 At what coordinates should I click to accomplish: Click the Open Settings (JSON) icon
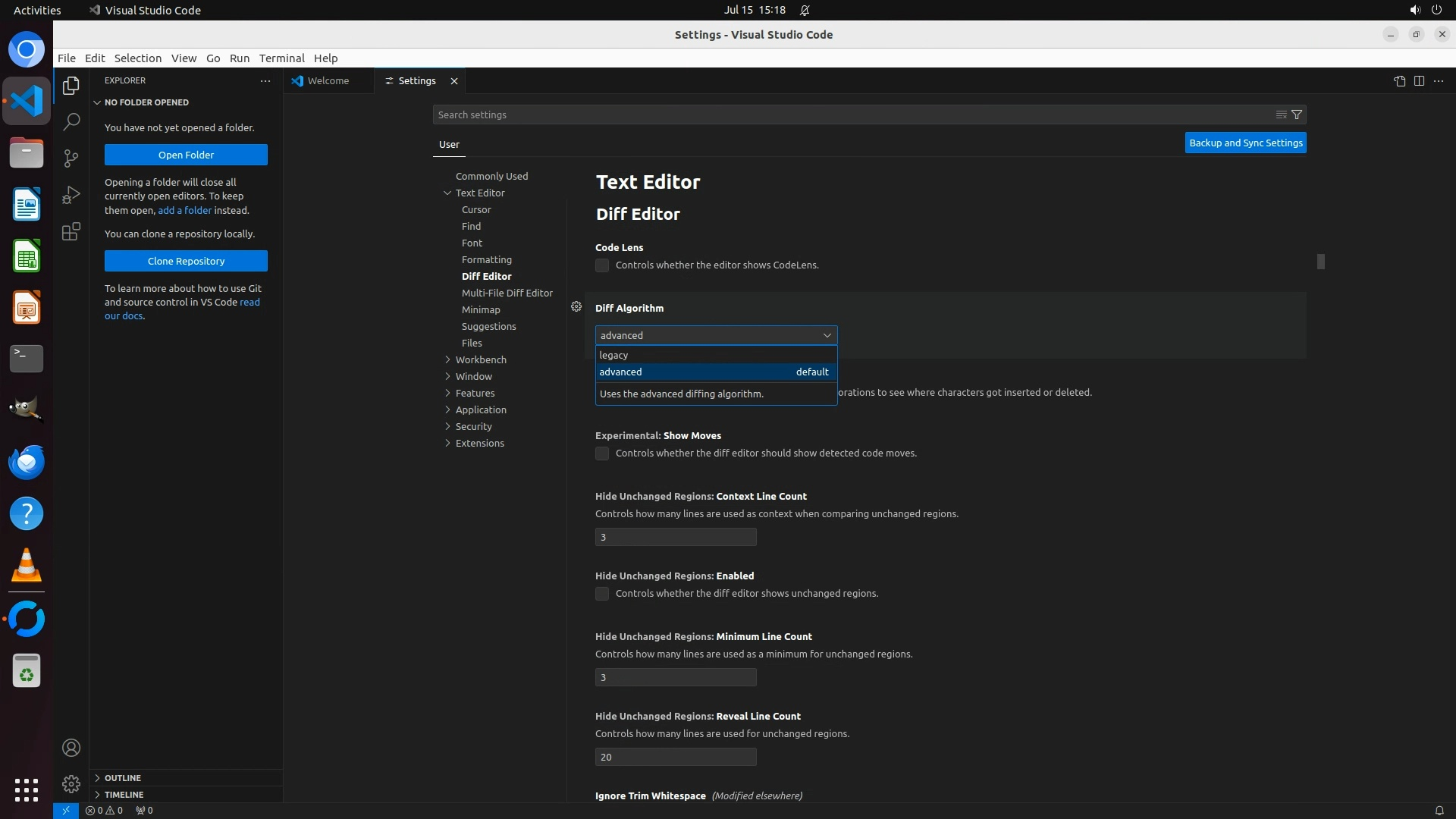(x=1399, y=81)
